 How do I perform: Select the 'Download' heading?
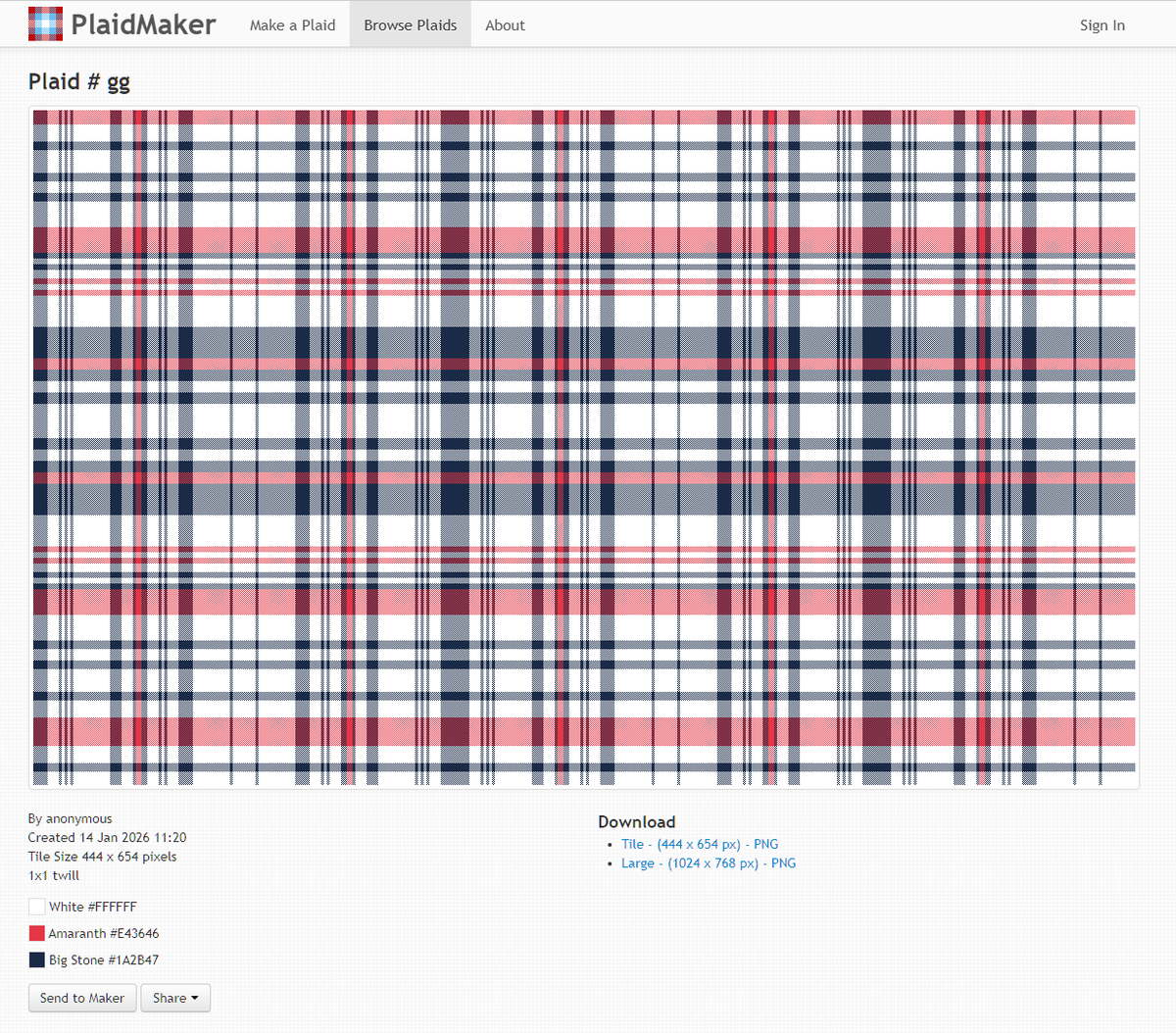(637, 821)
